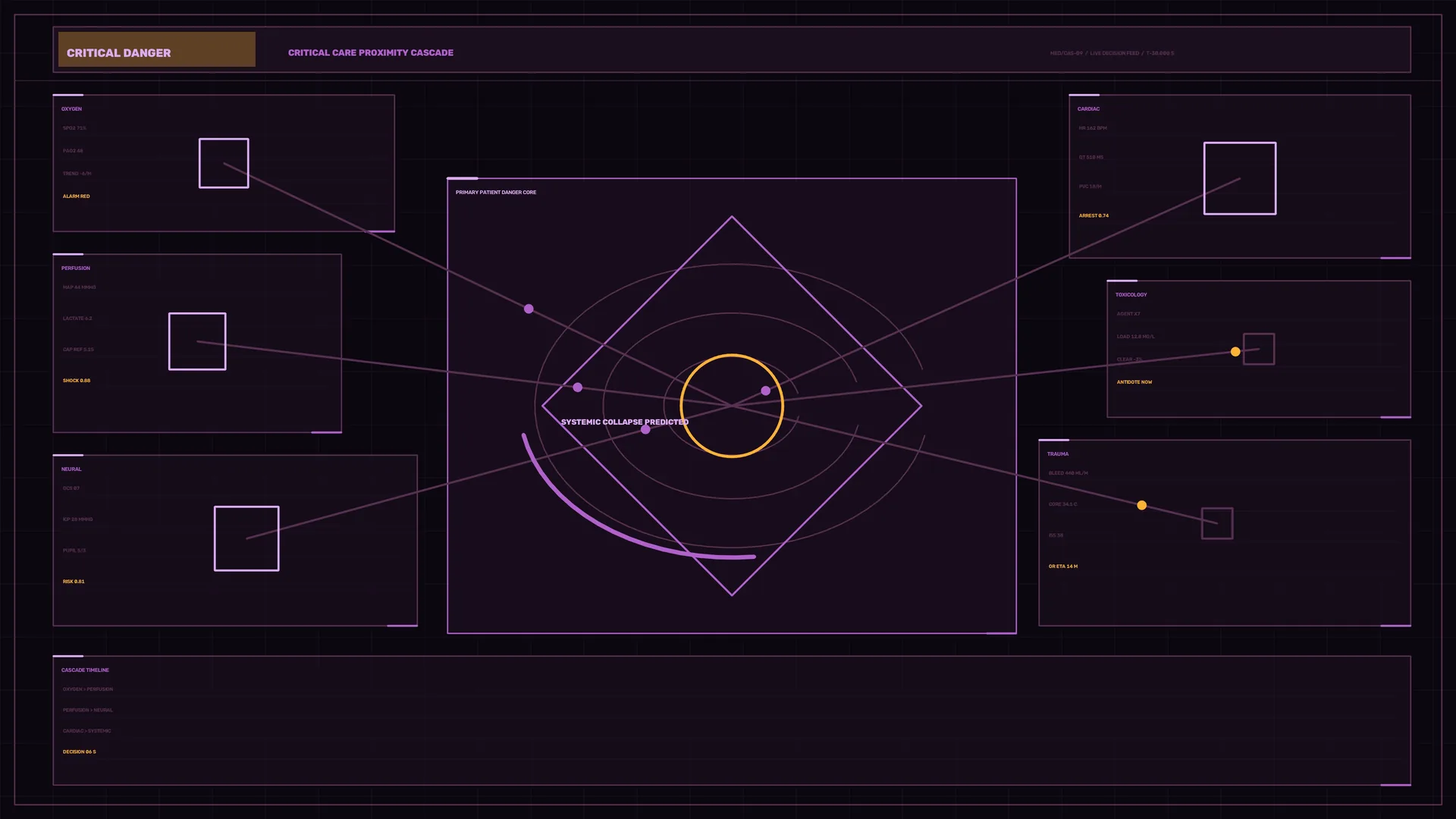Click the purple dot on the Oxygen link
Screen dimensions: 1456x819
(529, 309)
